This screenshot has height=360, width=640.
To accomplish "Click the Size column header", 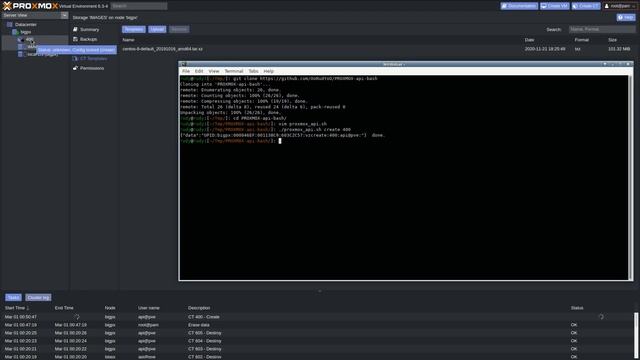I will (x=612, y=40).
